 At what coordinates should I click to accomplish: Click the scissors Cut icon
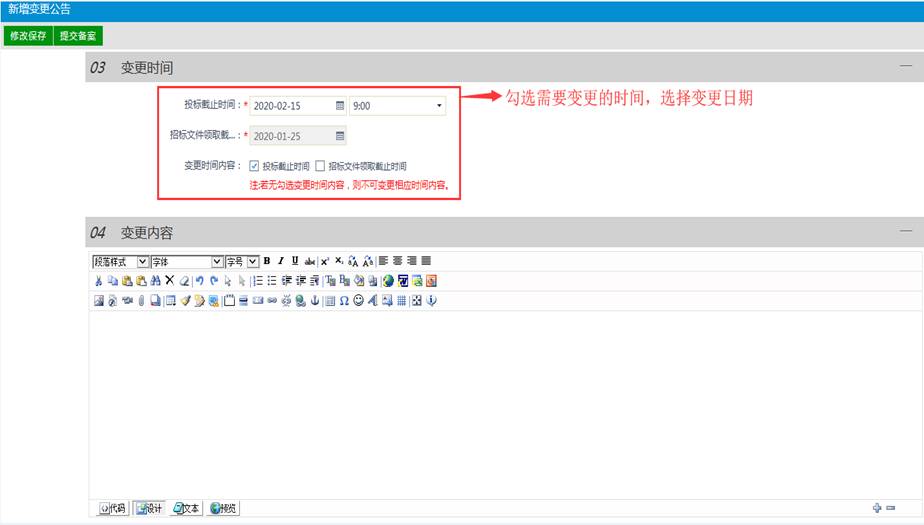pyautogui.click(x=98, y=281)
